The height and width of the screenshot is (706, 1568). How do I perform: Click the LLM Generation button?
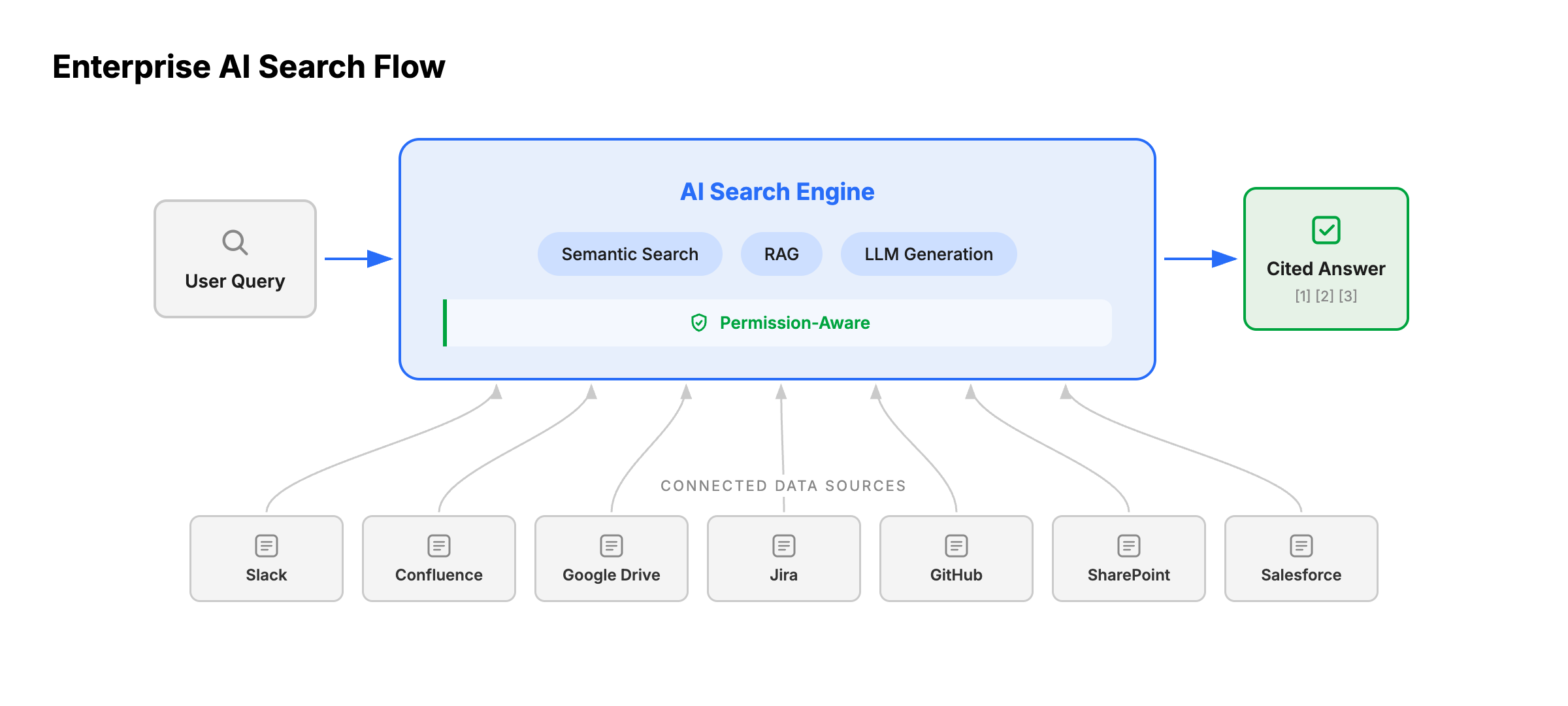coord(928,254)
